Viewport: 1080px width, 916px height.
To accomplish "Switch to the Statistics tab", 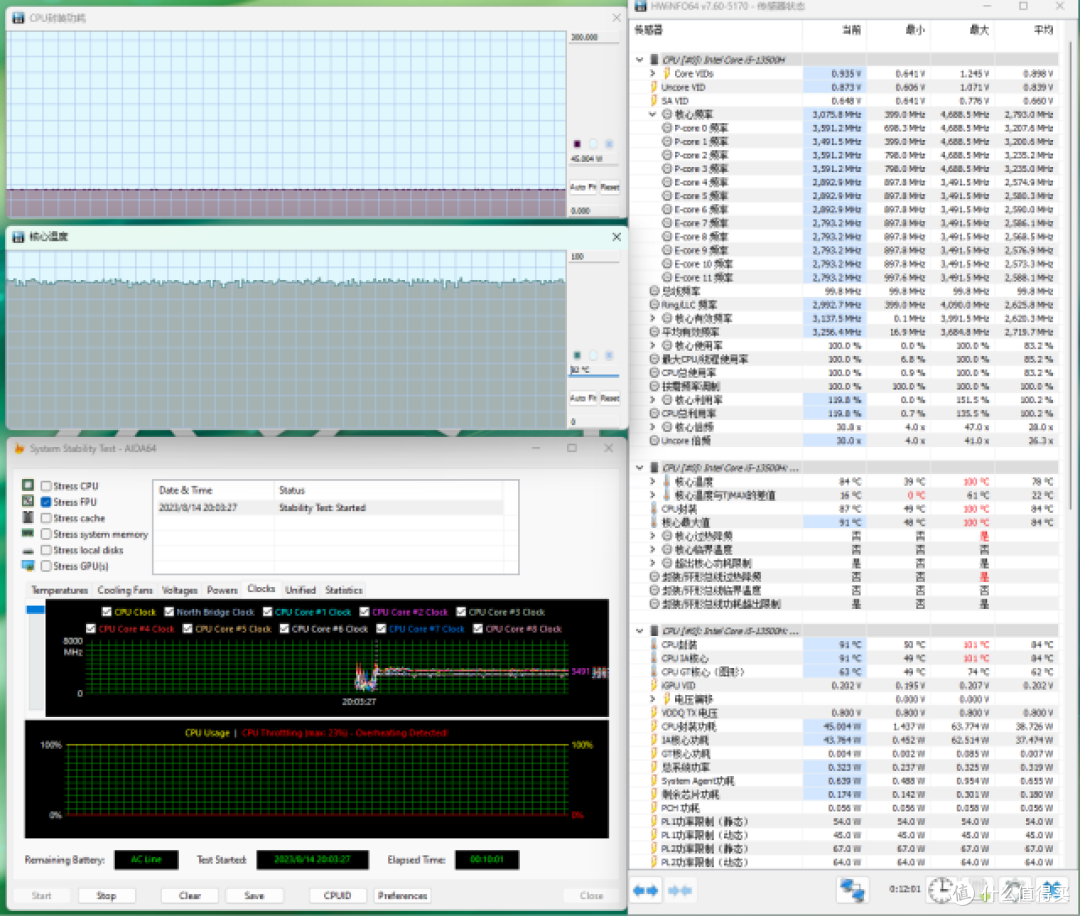I will [x=344, y=590].
